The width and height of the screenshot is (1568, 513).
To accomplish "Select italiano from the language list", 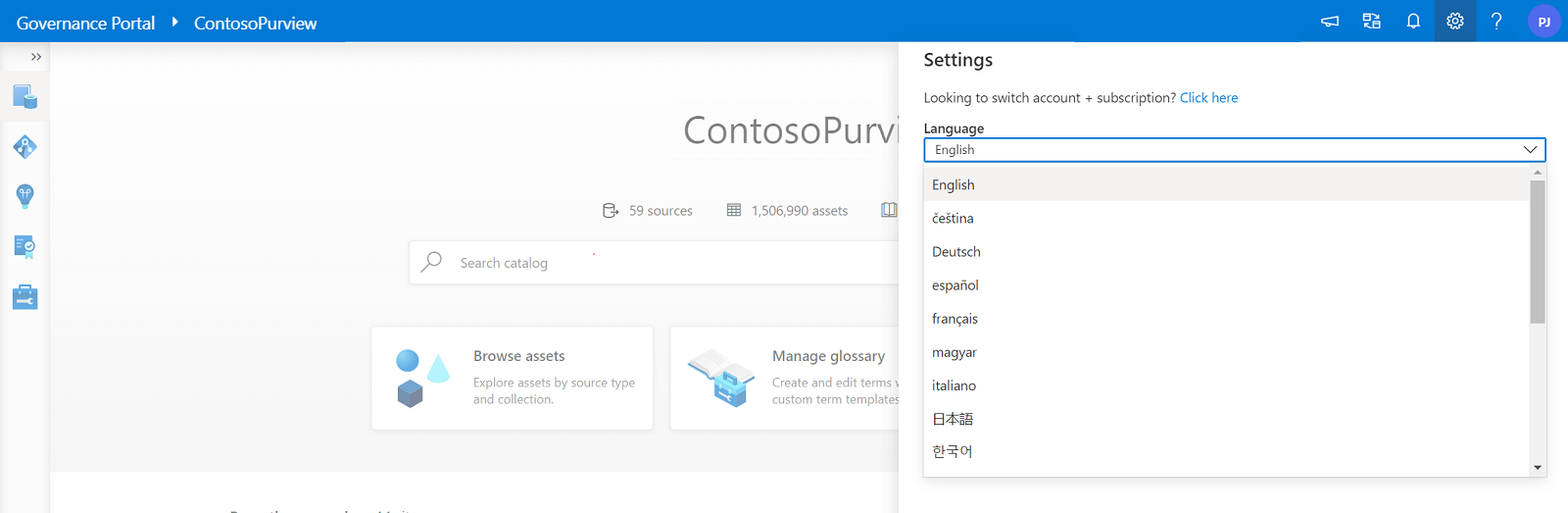I will tap(1226, 385).
